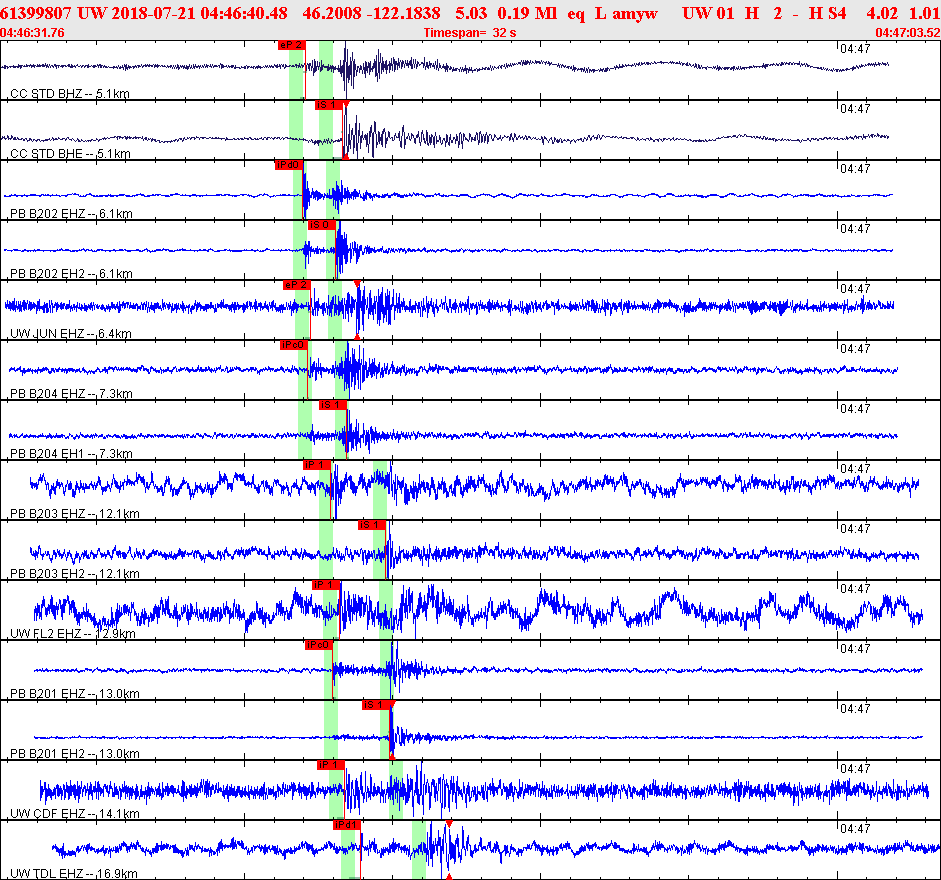Click the 04:47 minute mark on UW JUN EHZ trace

point(855,289)
